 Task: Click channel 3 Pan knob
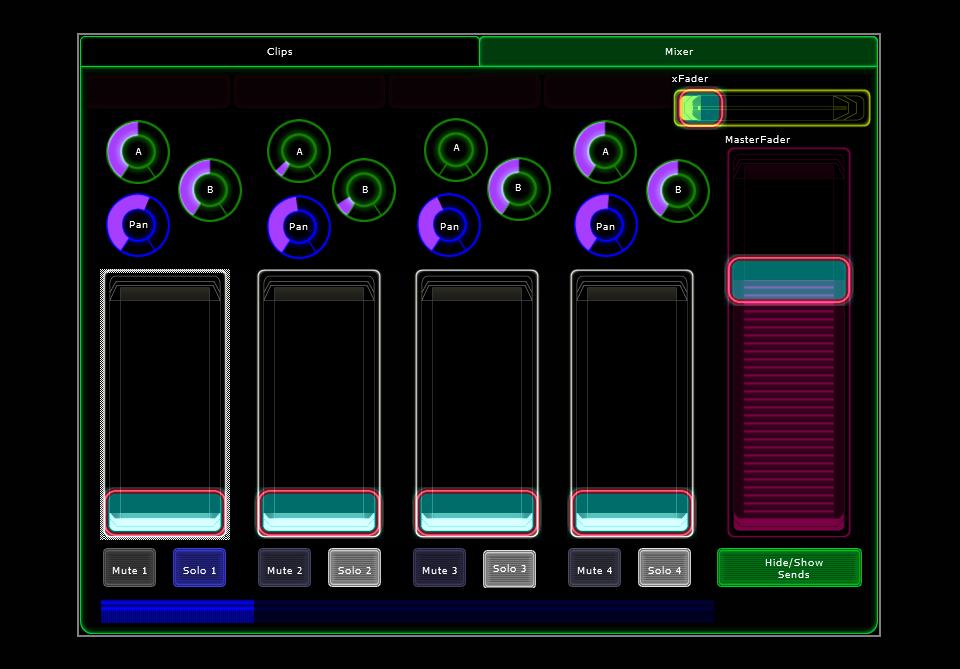449,226
